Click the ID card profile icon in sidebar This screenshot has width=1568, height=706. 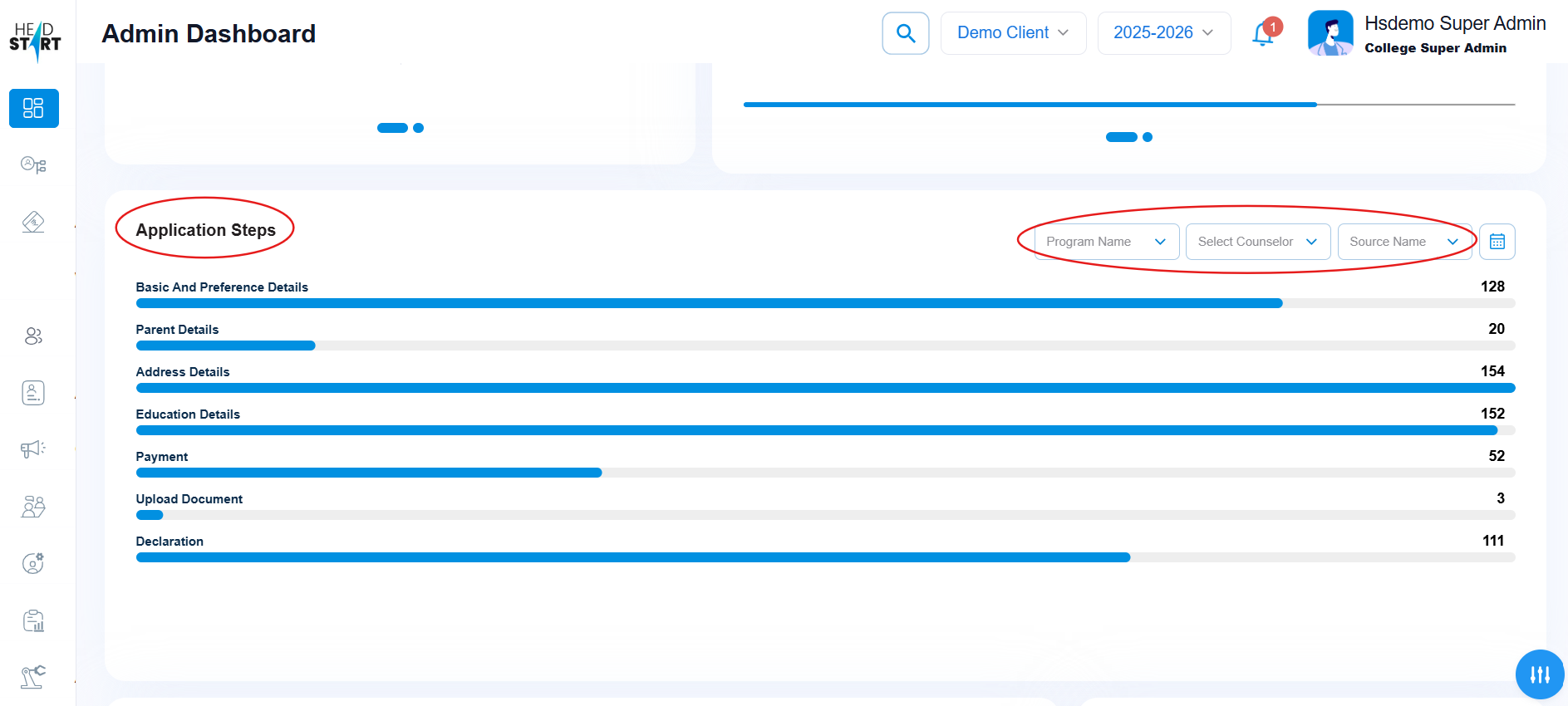point(33,393)
